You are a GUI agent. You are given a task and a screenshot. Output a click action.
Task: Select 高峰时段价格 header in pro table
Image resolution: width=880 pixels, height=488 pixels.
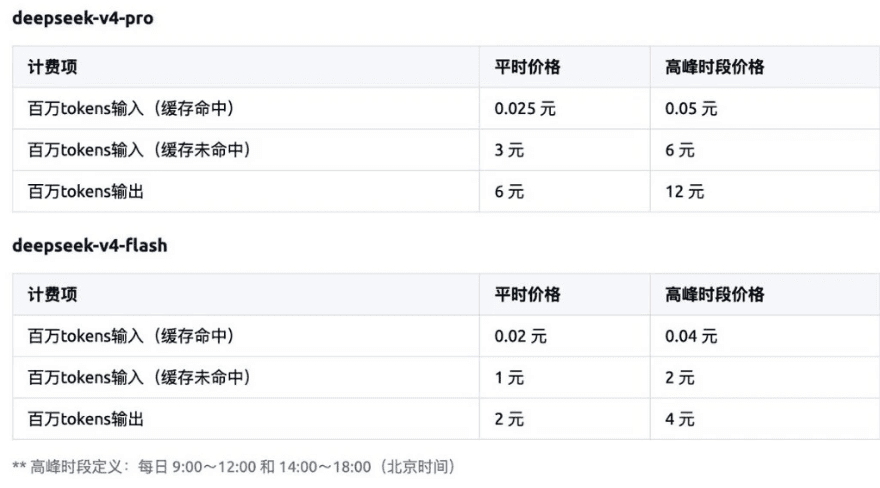pos(714,67)
